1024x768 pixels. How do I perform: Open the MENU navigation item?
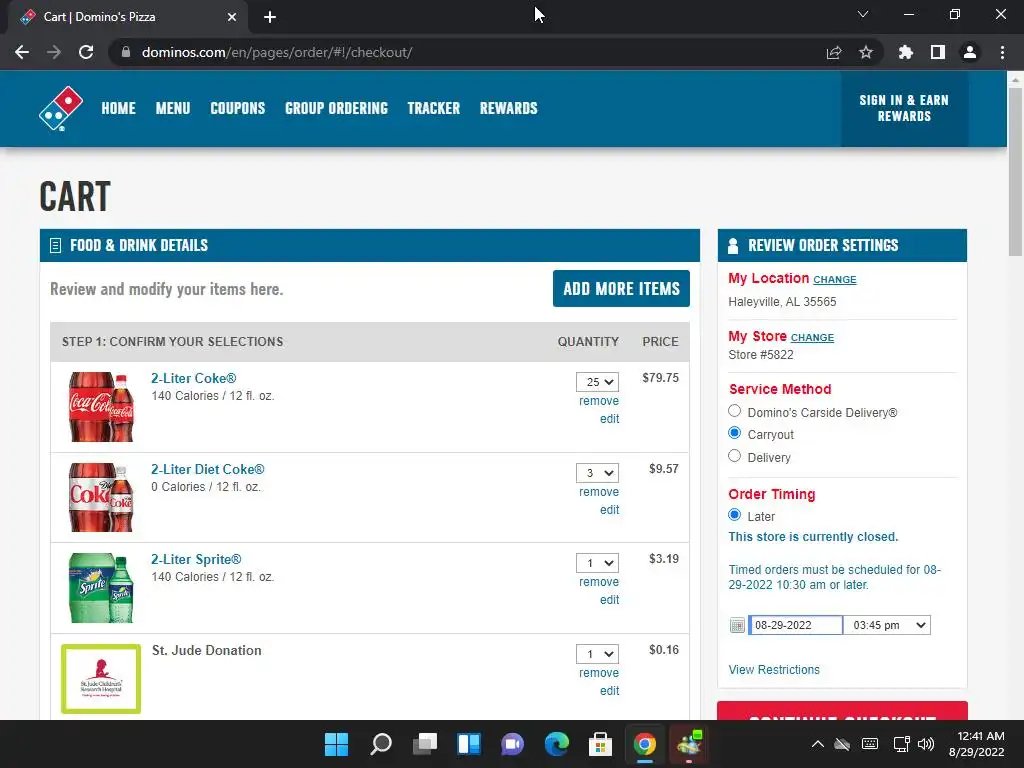point(173,108)
